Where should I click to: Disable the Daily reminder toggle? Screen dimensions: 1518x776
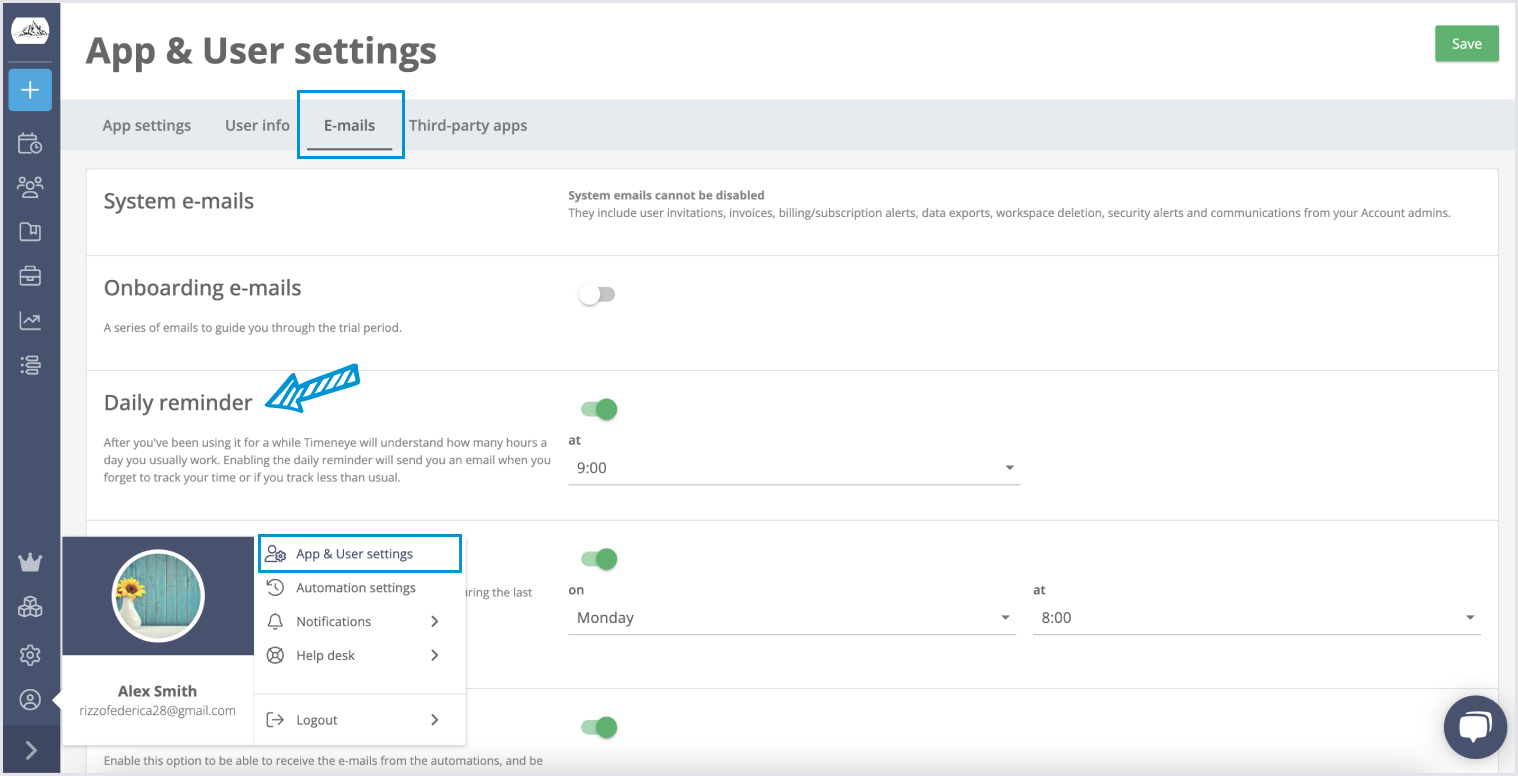coord(599,409)
